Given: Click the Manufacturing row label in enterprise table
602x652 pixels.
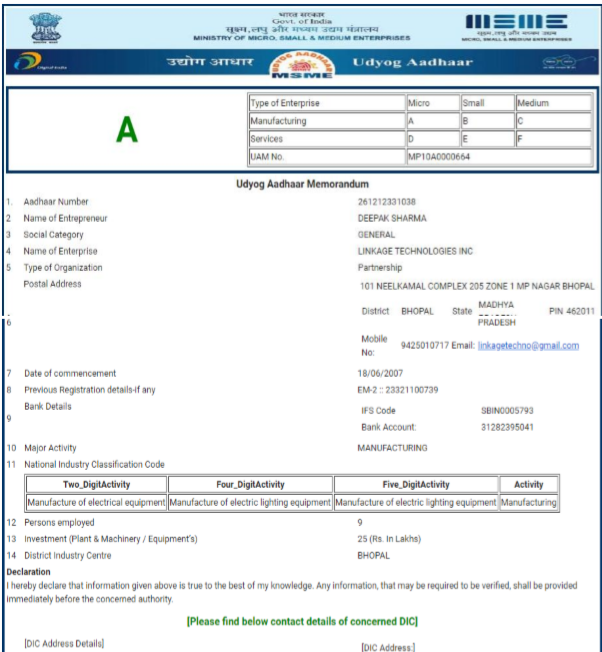Looking at the screenshot, I should [x=327, y=121].
